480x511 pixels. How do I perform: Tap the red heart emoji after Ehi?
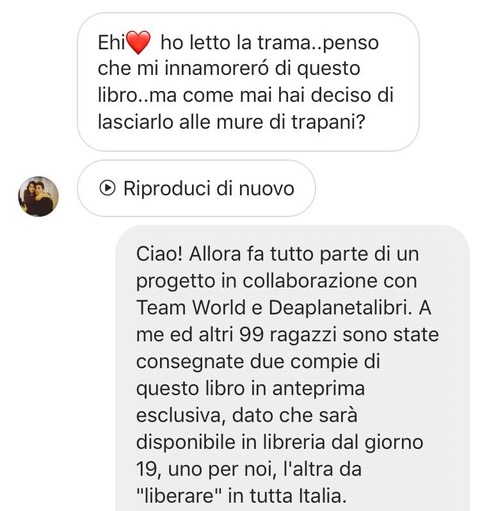click(x=138, y=42)
